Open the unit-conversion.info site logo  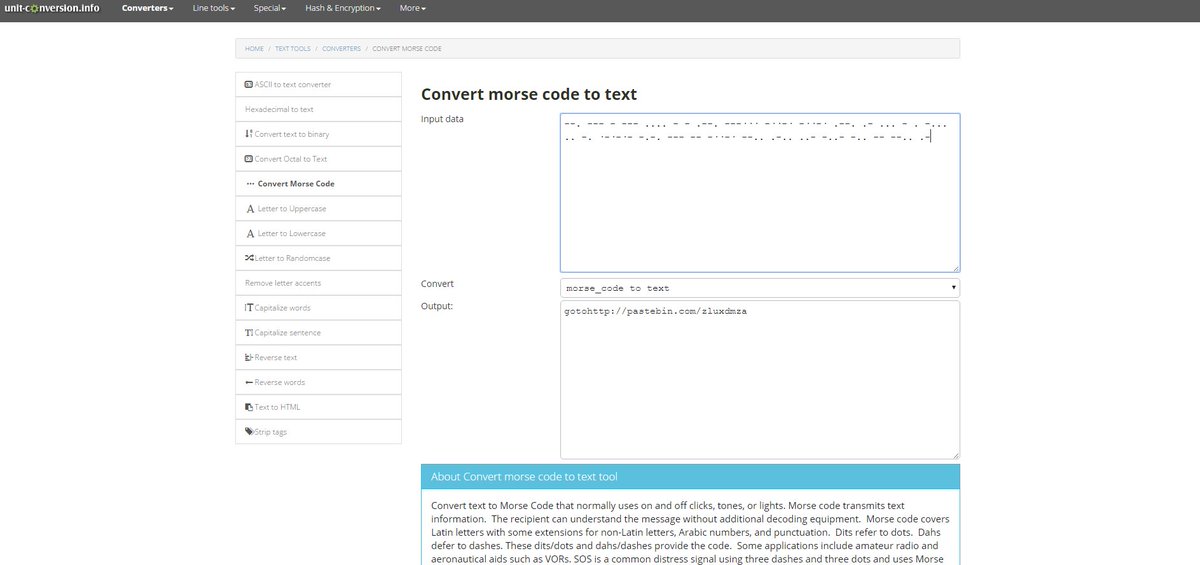[50, 8]
